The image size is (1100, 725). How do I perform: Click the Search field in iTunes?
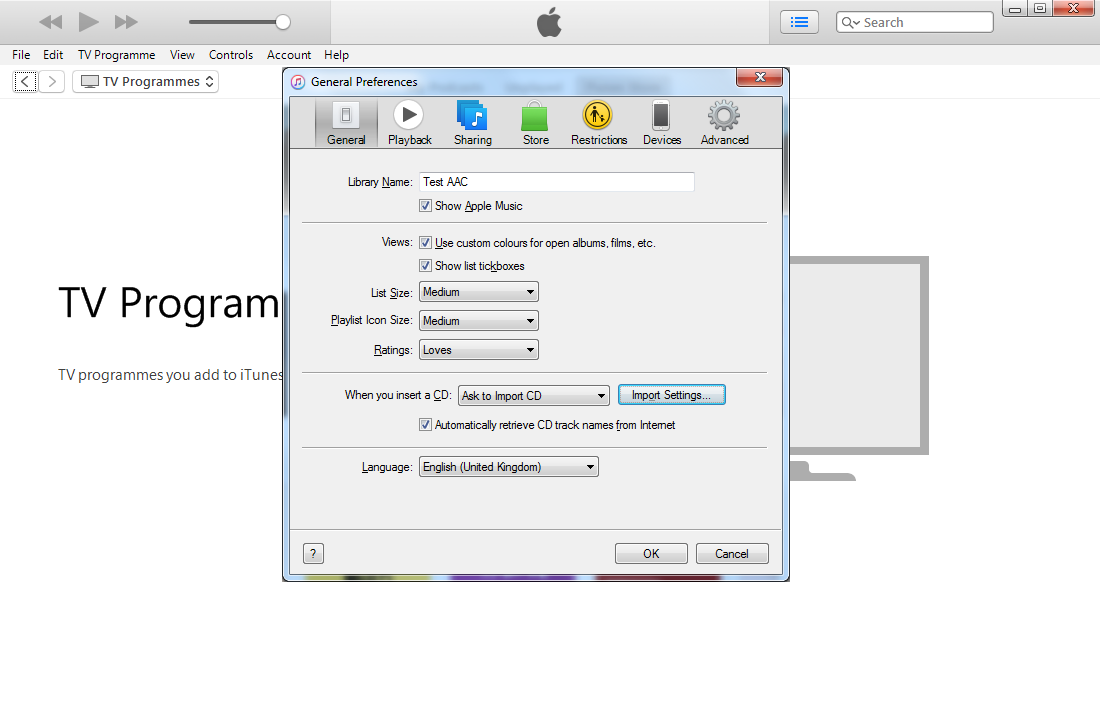[915, 22]
